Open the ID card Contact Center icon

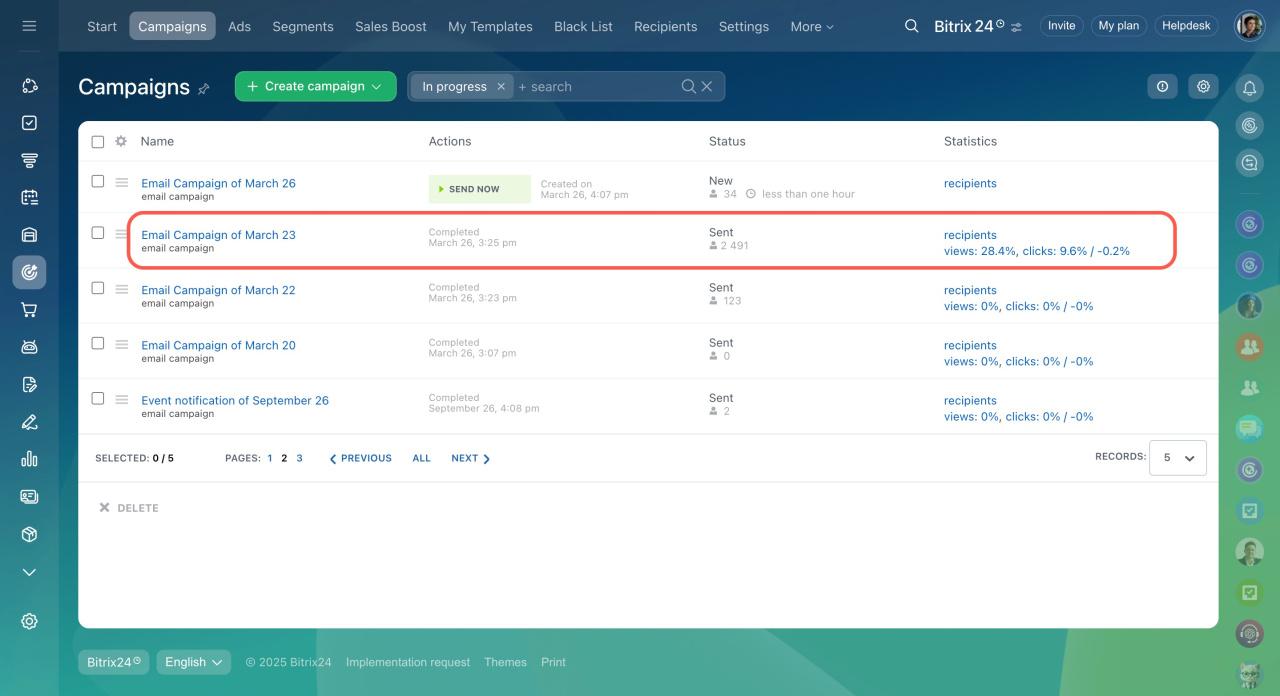point(29,496)
